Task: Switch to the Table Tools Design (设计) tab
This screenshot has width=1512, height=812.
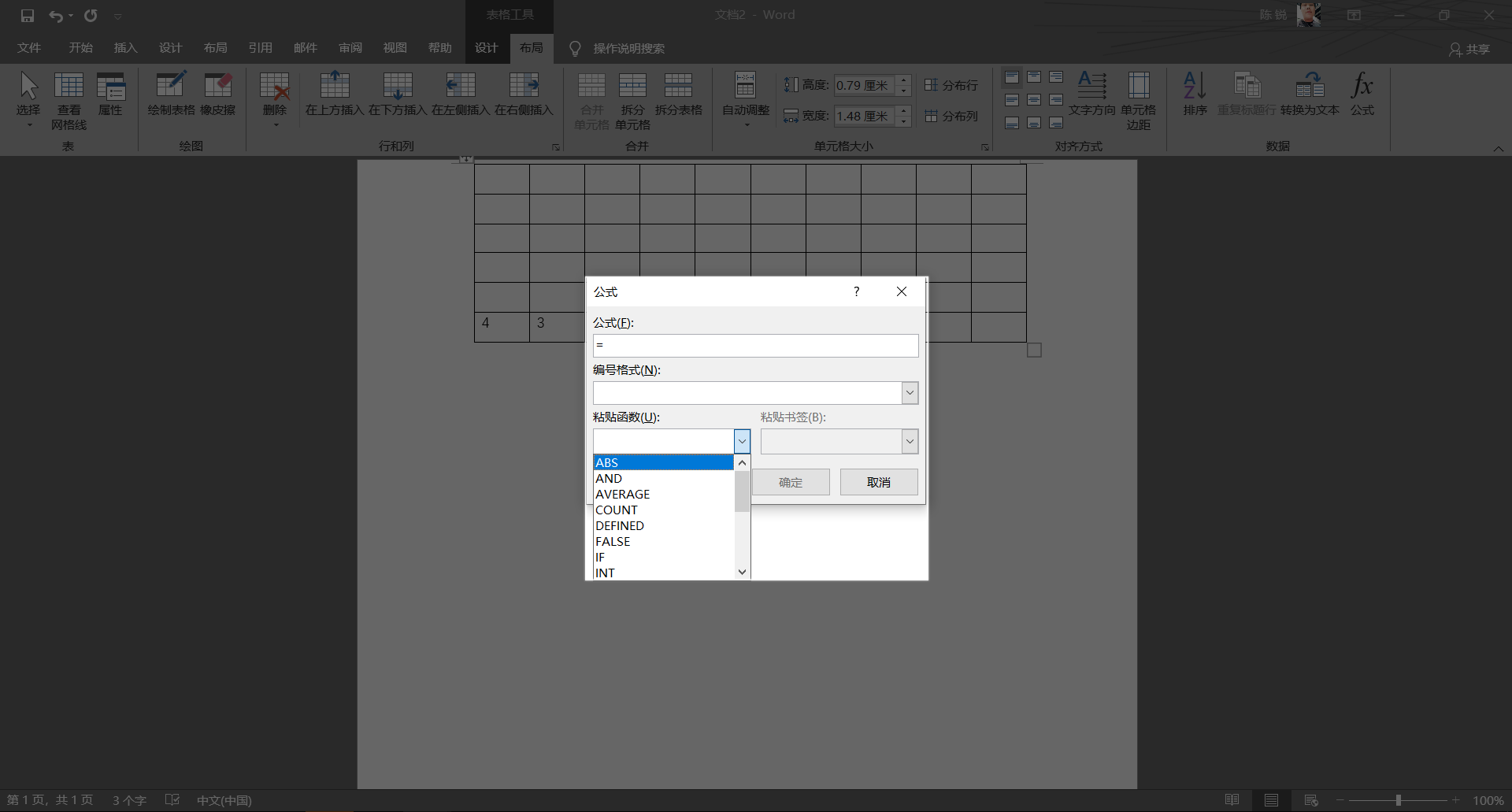Action: [x=486, y=48]
